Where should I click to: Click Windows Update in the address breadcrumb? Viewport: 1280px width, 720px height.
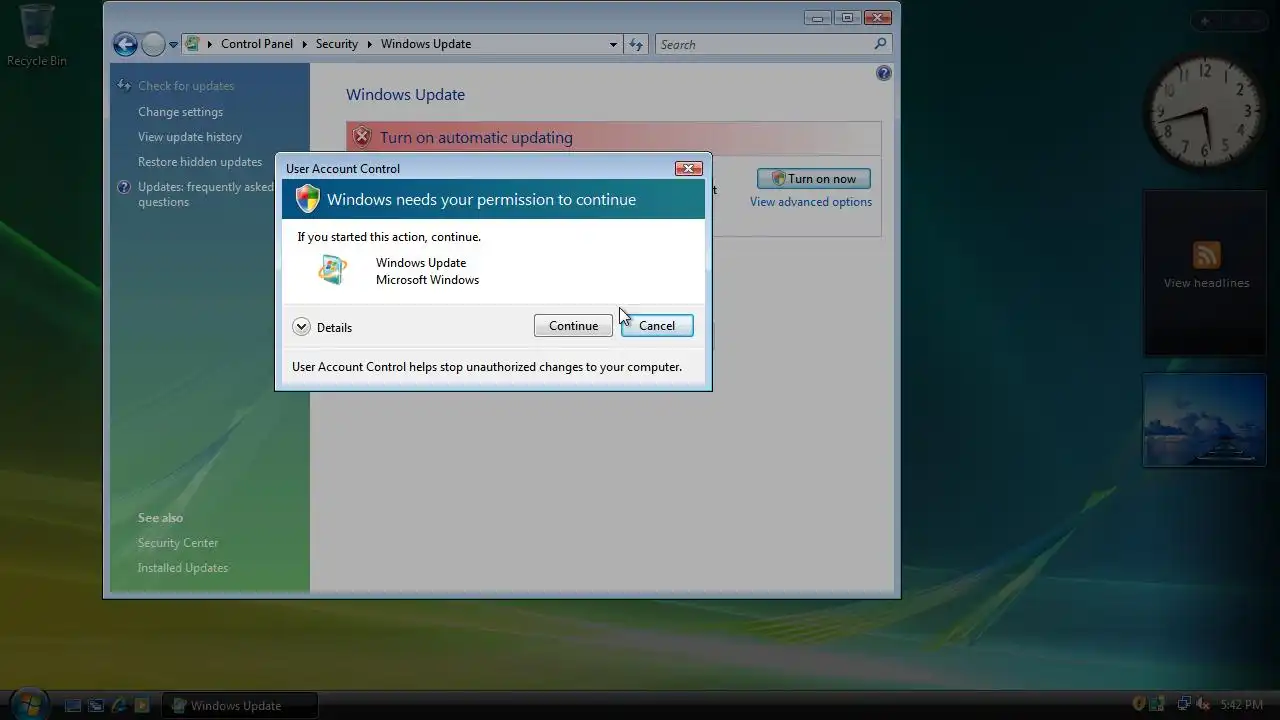[426, 44]
